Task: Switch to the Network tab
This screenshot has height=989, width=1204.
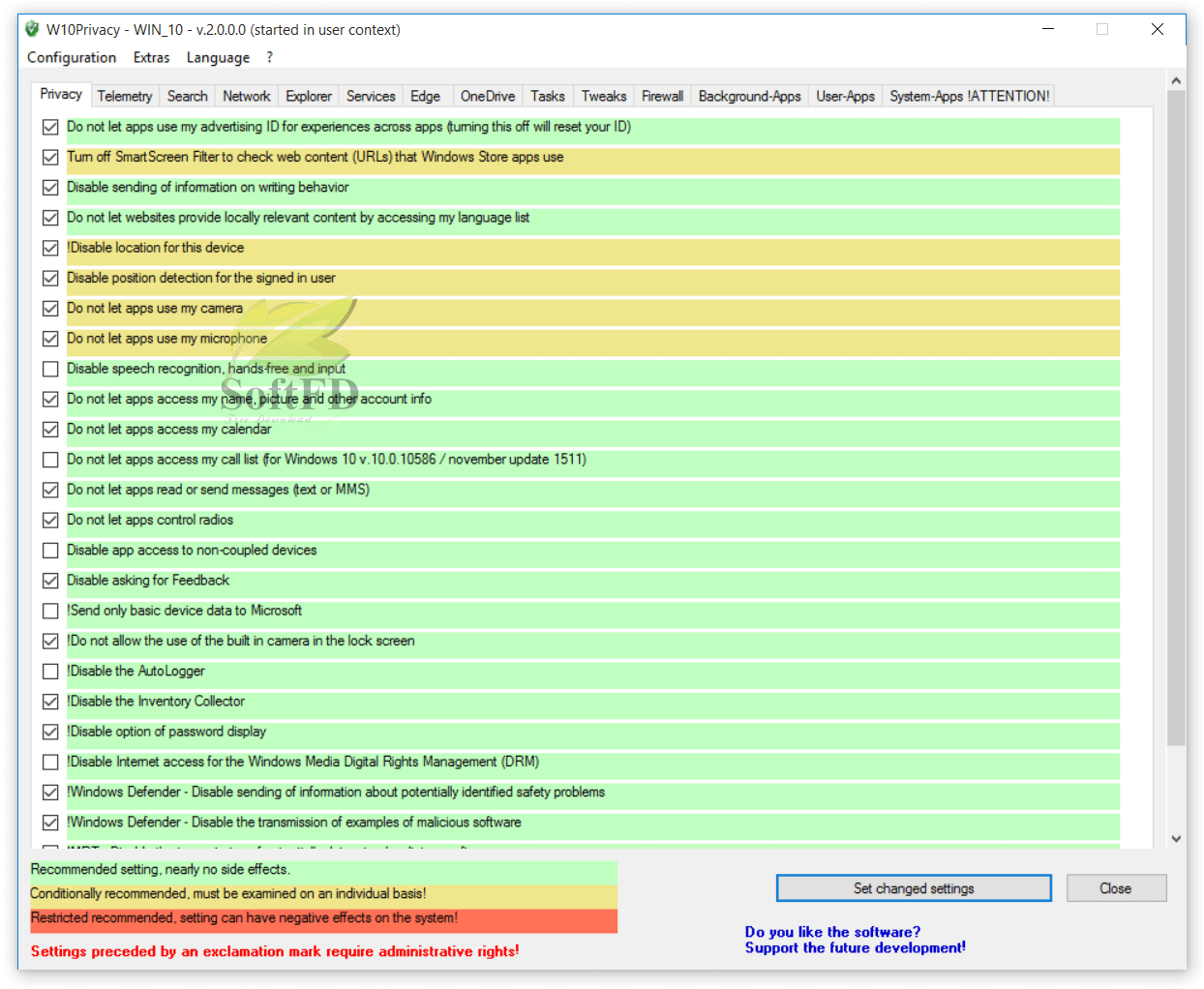Action: tap(247, 96)
